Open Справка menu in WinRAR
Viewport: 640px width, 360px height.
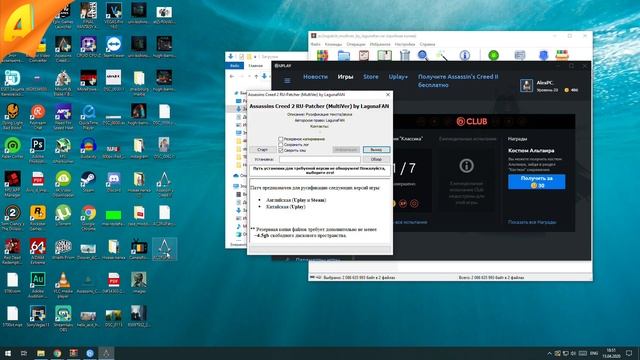click(x=427, y=44)
